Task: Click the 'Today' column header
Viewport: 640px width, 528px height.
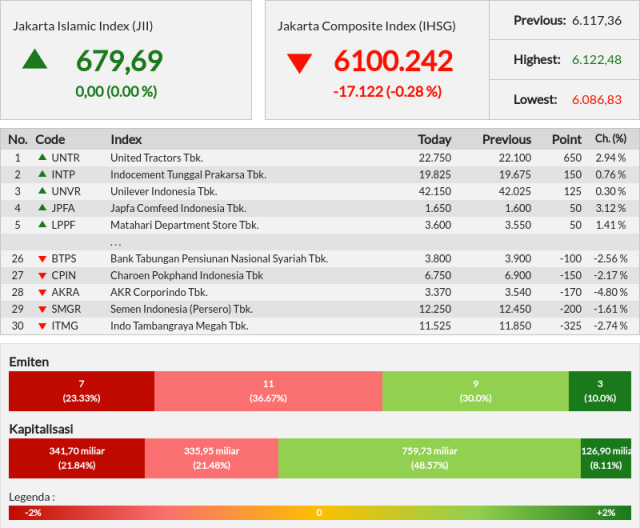Action: click(435, 140)
